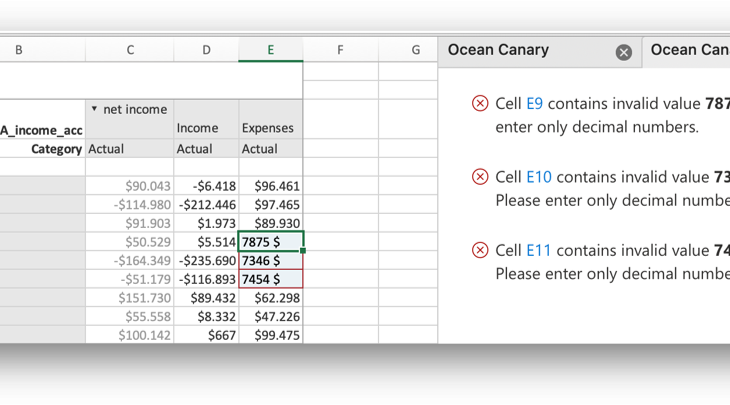
Task: Follow the E10 cell reference link
Action: 538,177
